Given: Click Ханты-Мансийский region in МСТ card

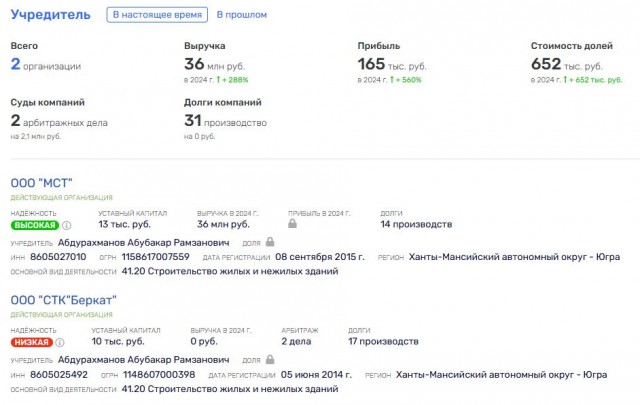Looking at the screenshot, I should (x=514, y=257).
